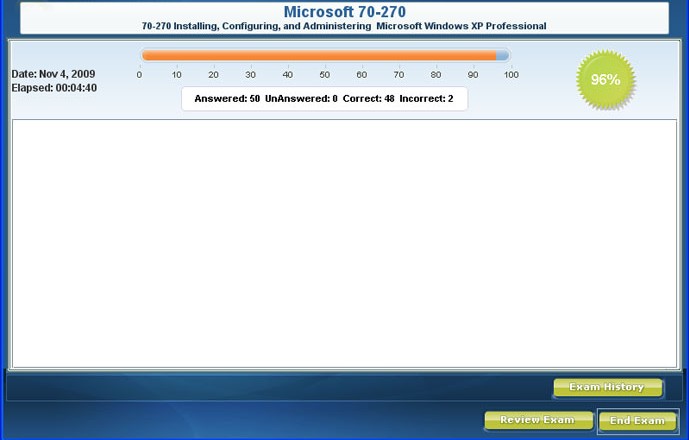Select the 'Microsoft 70-270' title text

pos(344,11)
